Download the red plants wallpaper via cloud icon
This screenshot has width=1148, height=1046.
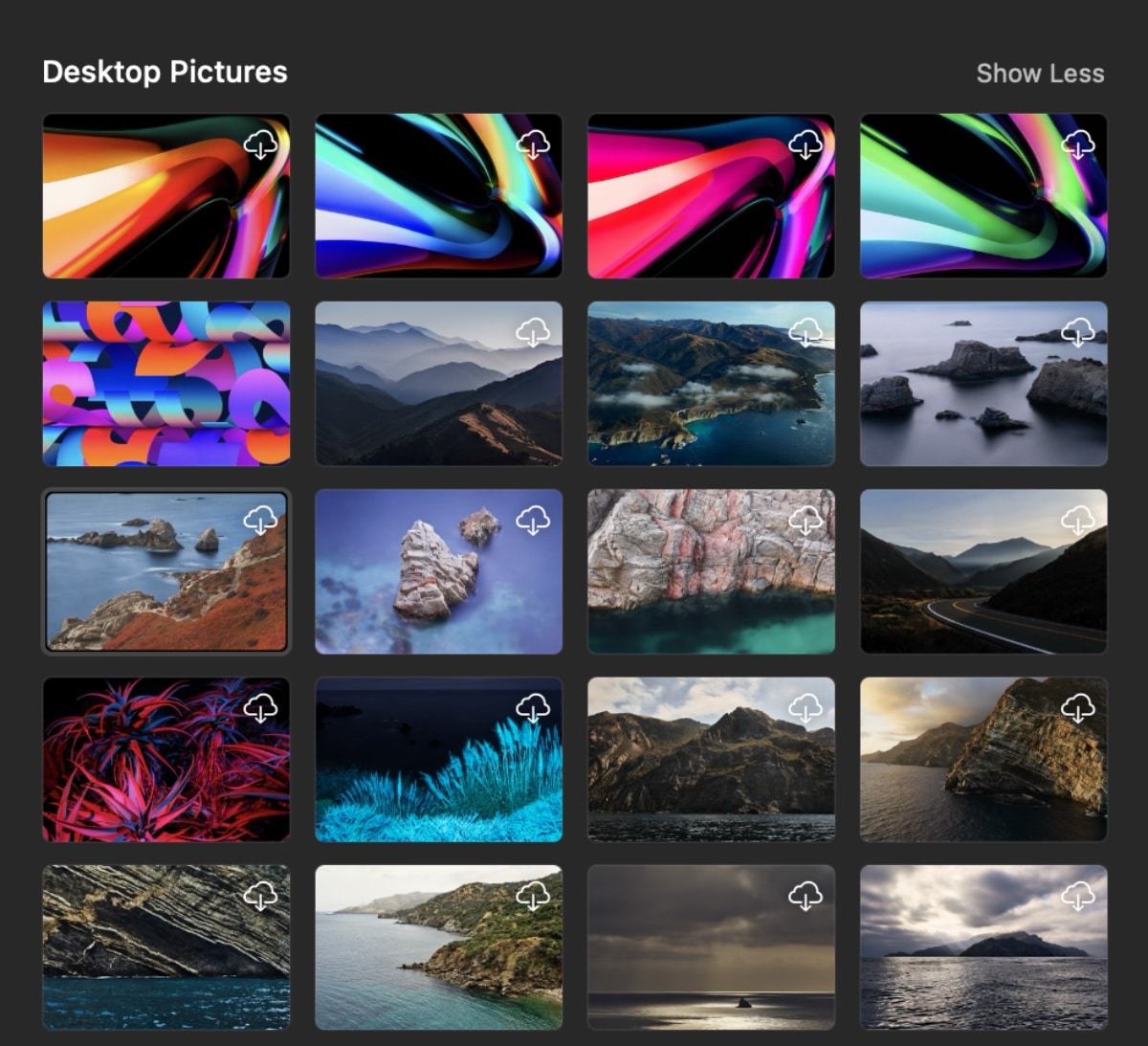click(x=260, y=708)
